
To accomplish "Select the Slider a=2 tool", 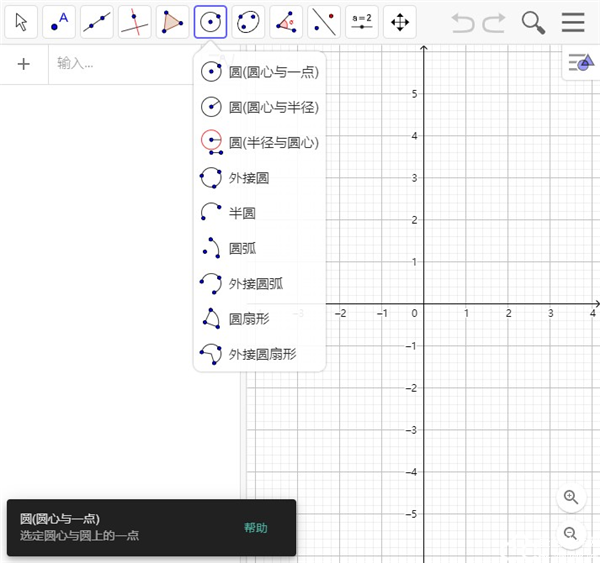I will point(362,21).
